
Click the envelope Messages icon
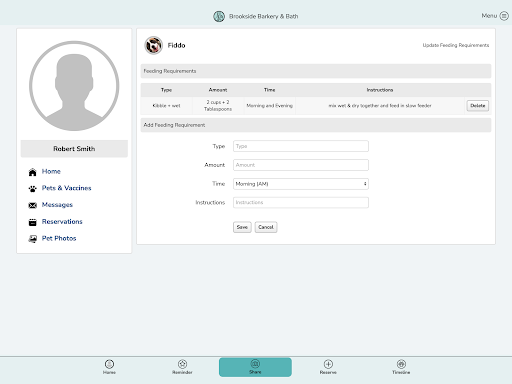(x=32, y=205)
